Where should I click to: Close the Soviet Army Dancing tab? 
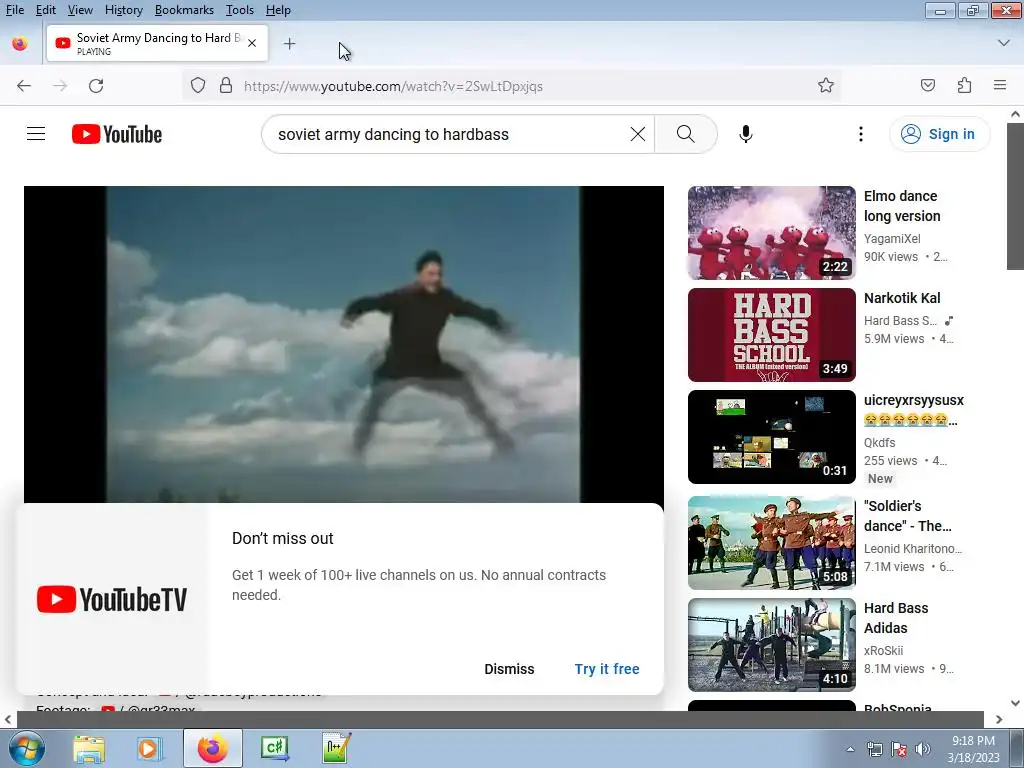(252, 43)
